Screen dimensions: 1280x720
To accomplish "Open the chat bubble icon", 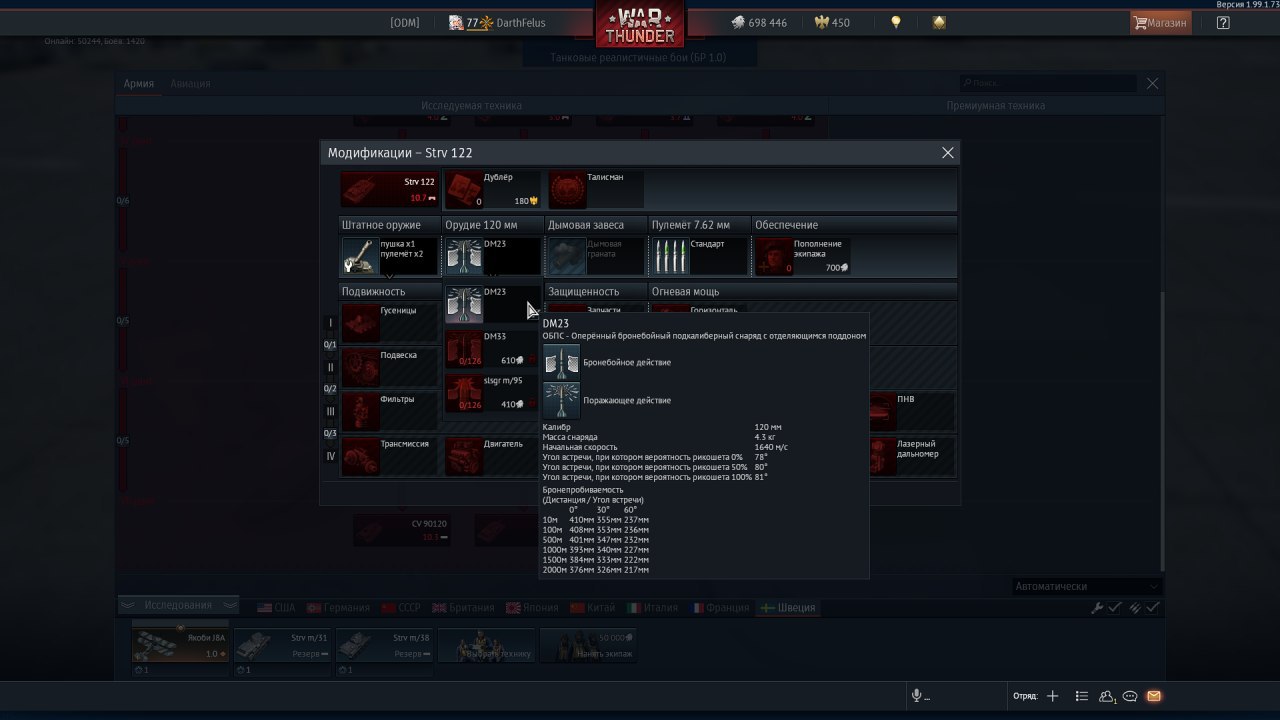I will pos(1130,696).
